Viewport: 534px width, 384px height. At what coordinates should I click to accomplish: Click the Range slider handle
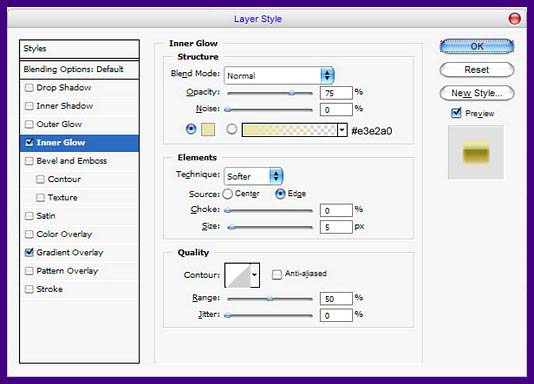click(x=270, y=299)
